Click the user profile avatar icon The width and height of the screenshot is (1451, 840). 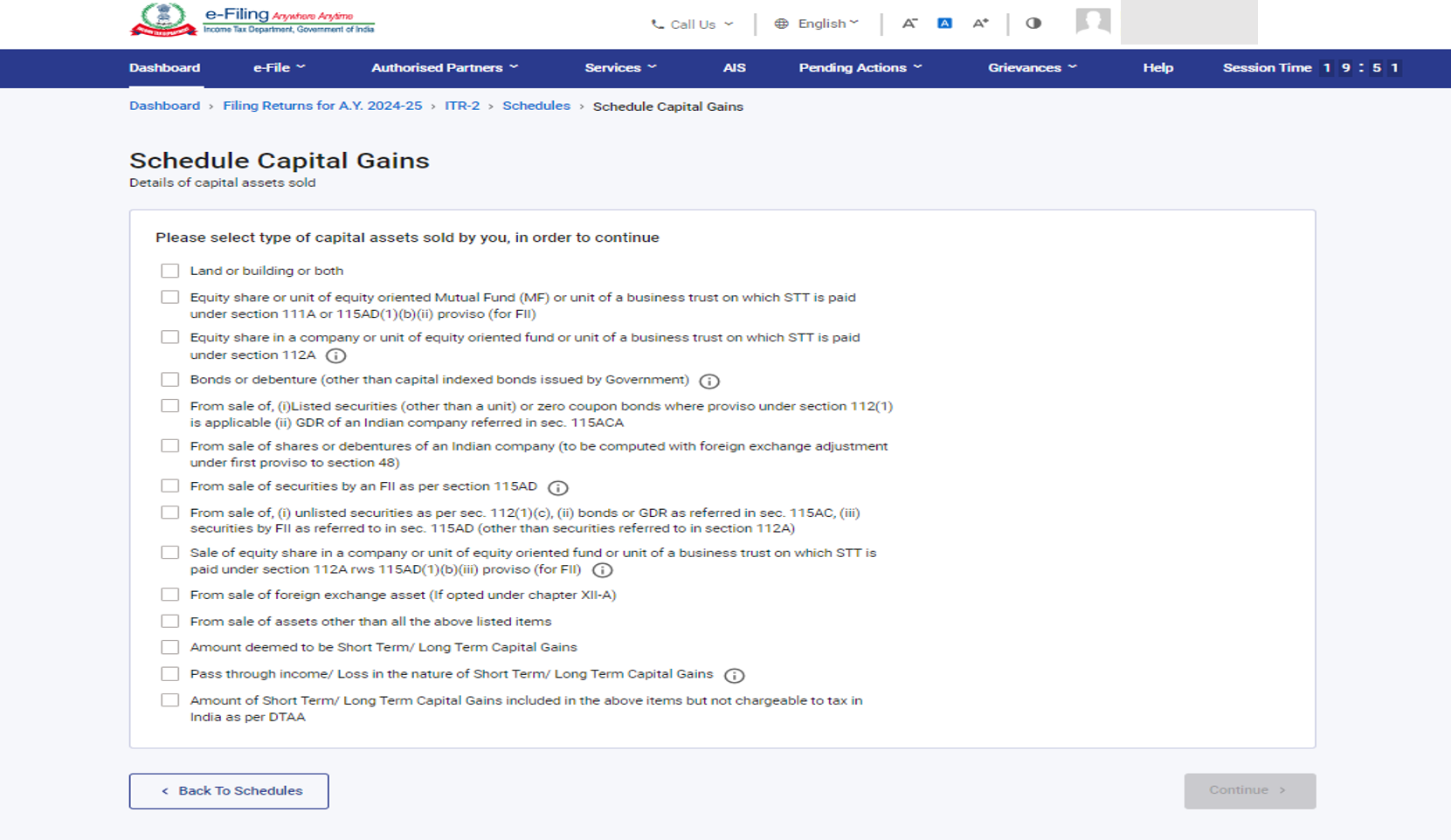1093,22
